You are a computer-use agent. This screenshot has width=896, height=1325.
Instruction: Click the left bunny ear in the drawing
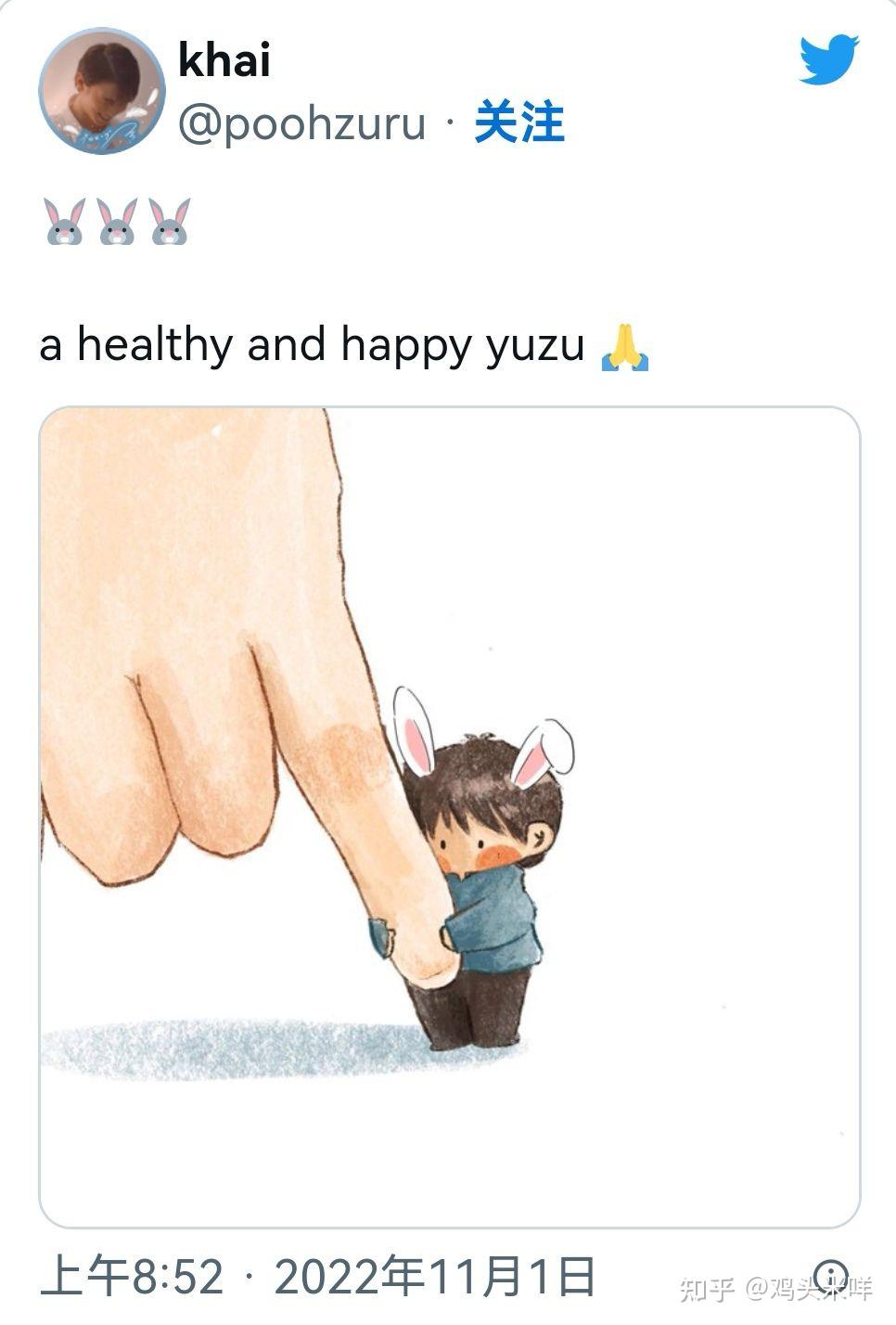coord(414,732)
